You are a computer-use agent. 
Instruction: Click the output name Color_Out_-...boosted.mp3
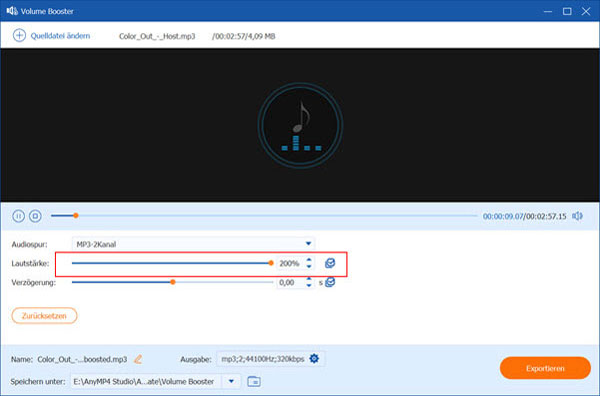tap(82, 359)
